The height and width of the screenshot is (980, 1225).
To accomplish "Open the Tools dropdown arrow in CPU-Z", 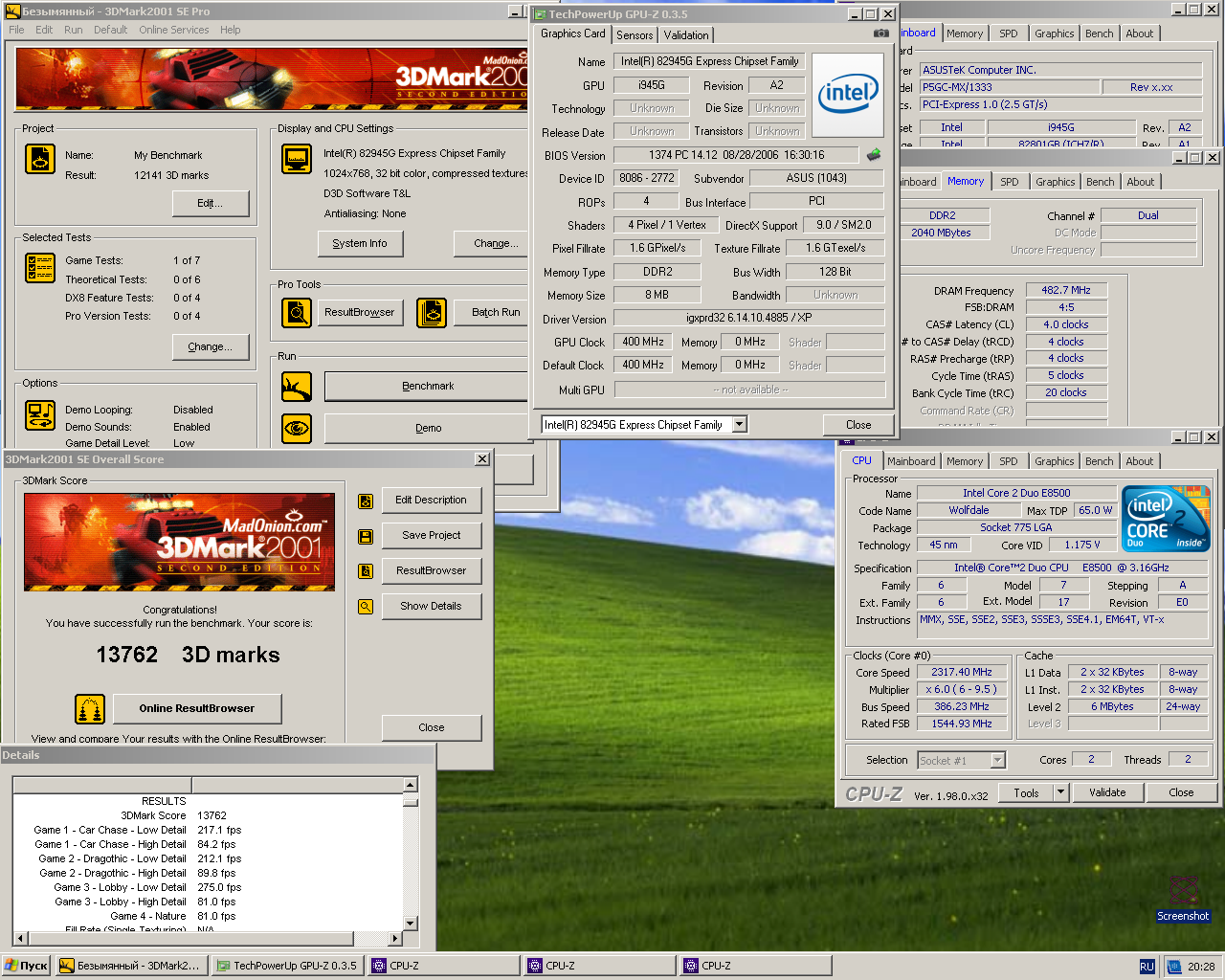I will [x=1060, y=792].
